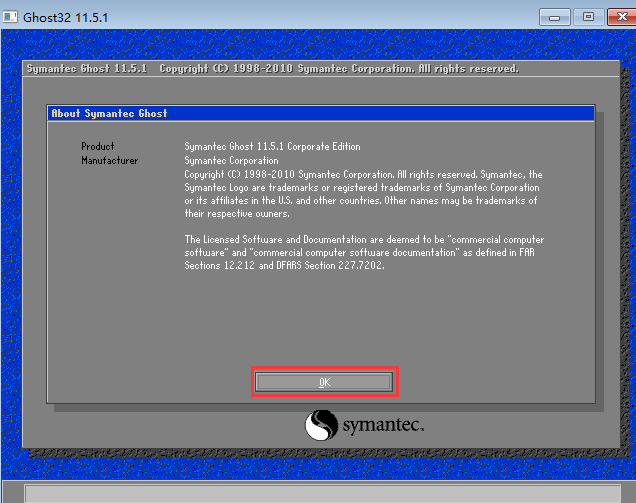Viewport: 636px width, 503px height.
Task: Click the 'their respective owners' text line
Action: [x=236, y=214]
